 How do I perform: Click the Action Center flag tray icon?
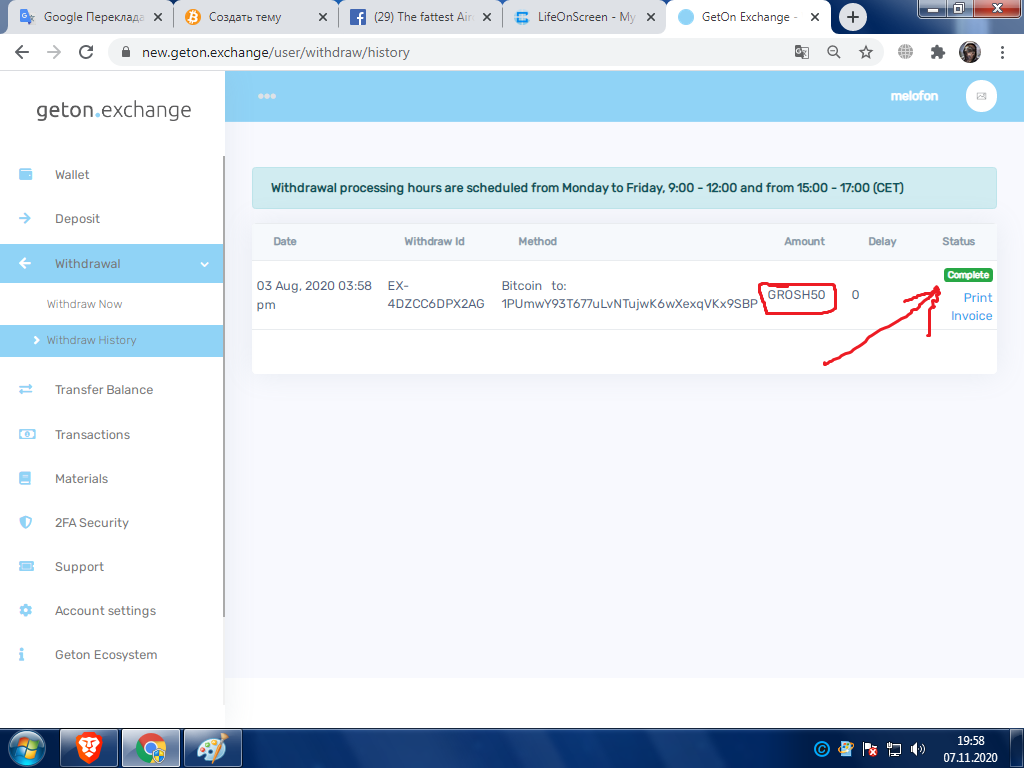[x=870, y=749]
